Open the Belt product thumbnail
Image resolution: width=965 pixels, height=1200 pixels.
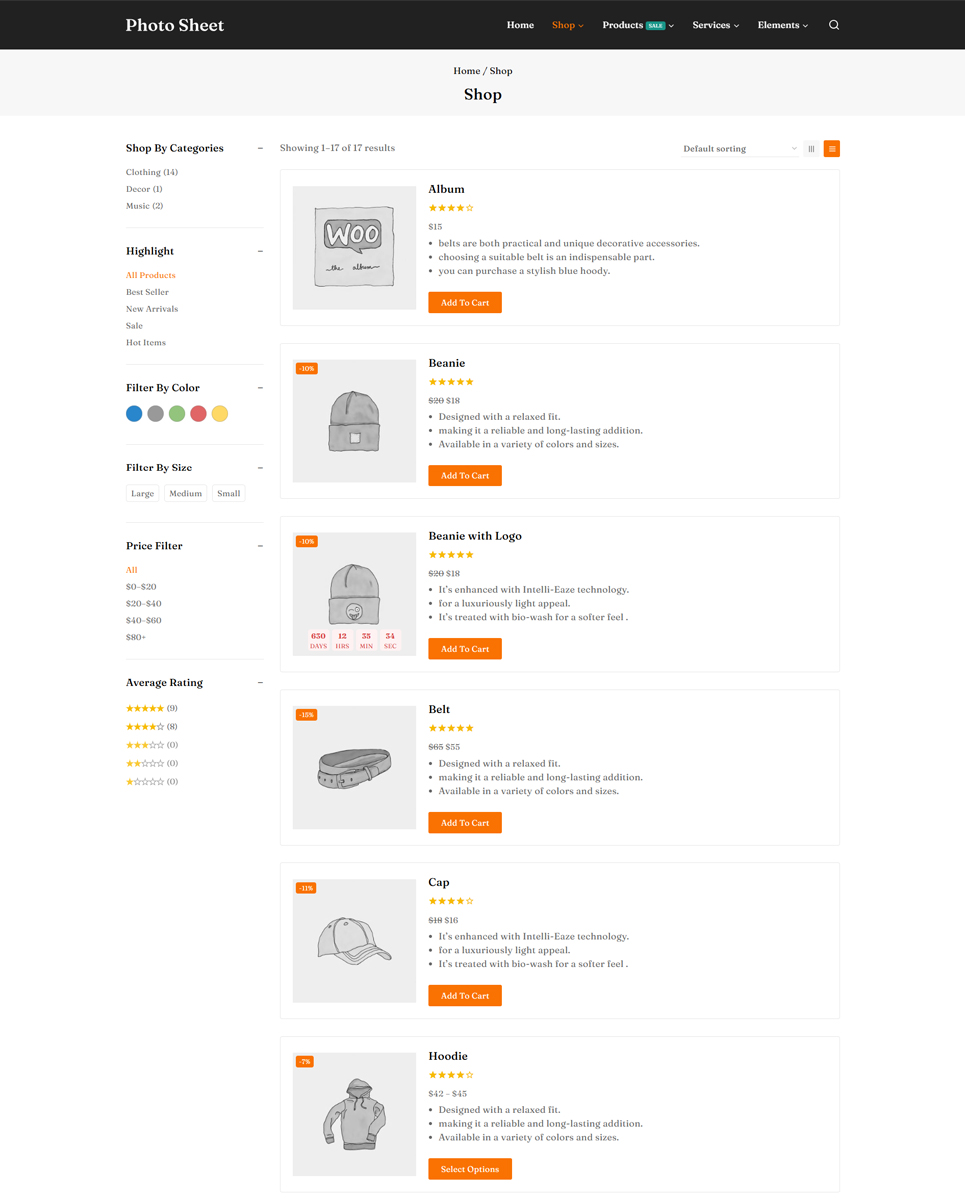point(354,768)
